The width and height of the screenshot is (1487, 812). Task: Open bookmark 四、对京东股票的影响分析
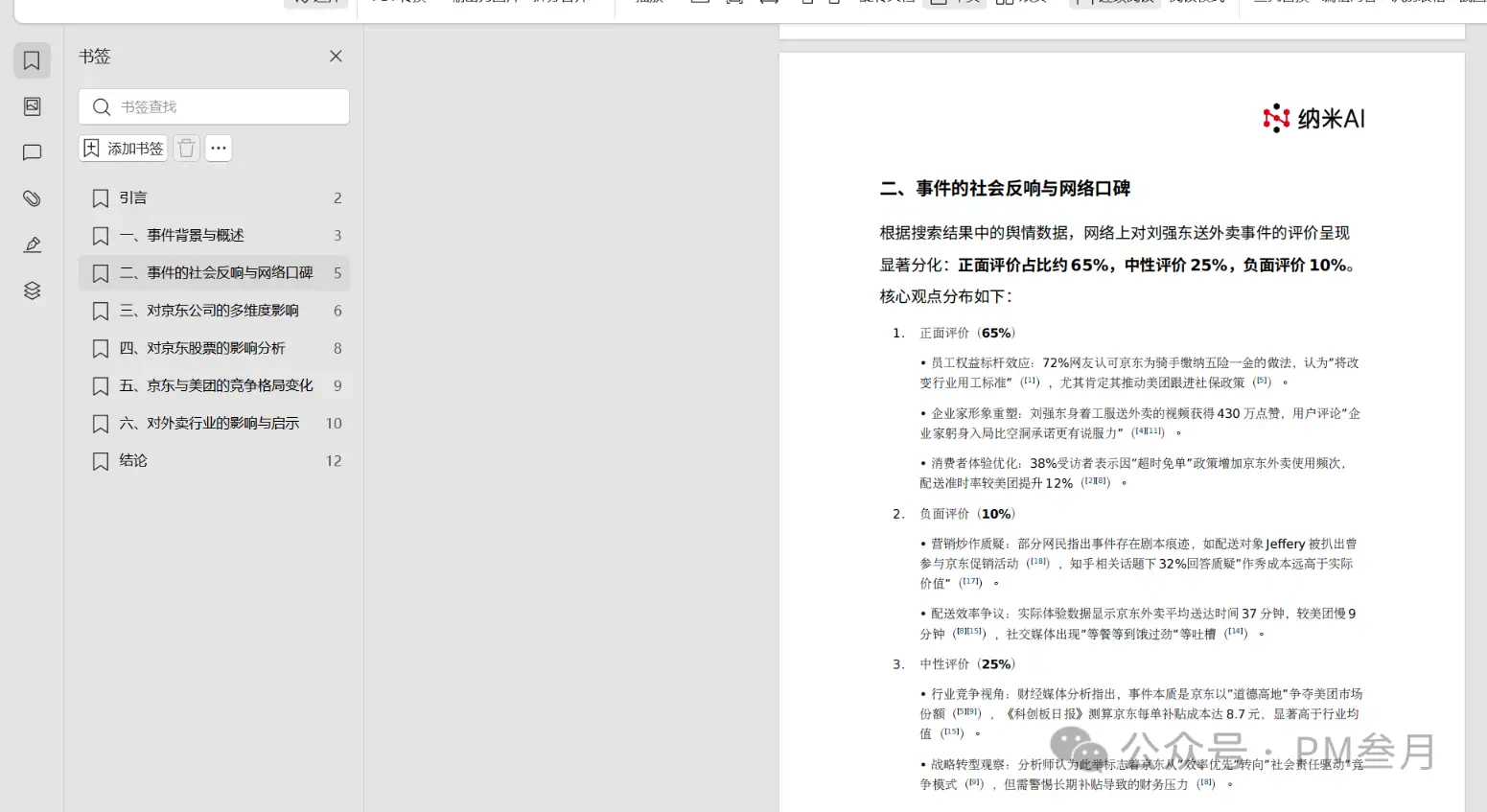tap(214, 348)
